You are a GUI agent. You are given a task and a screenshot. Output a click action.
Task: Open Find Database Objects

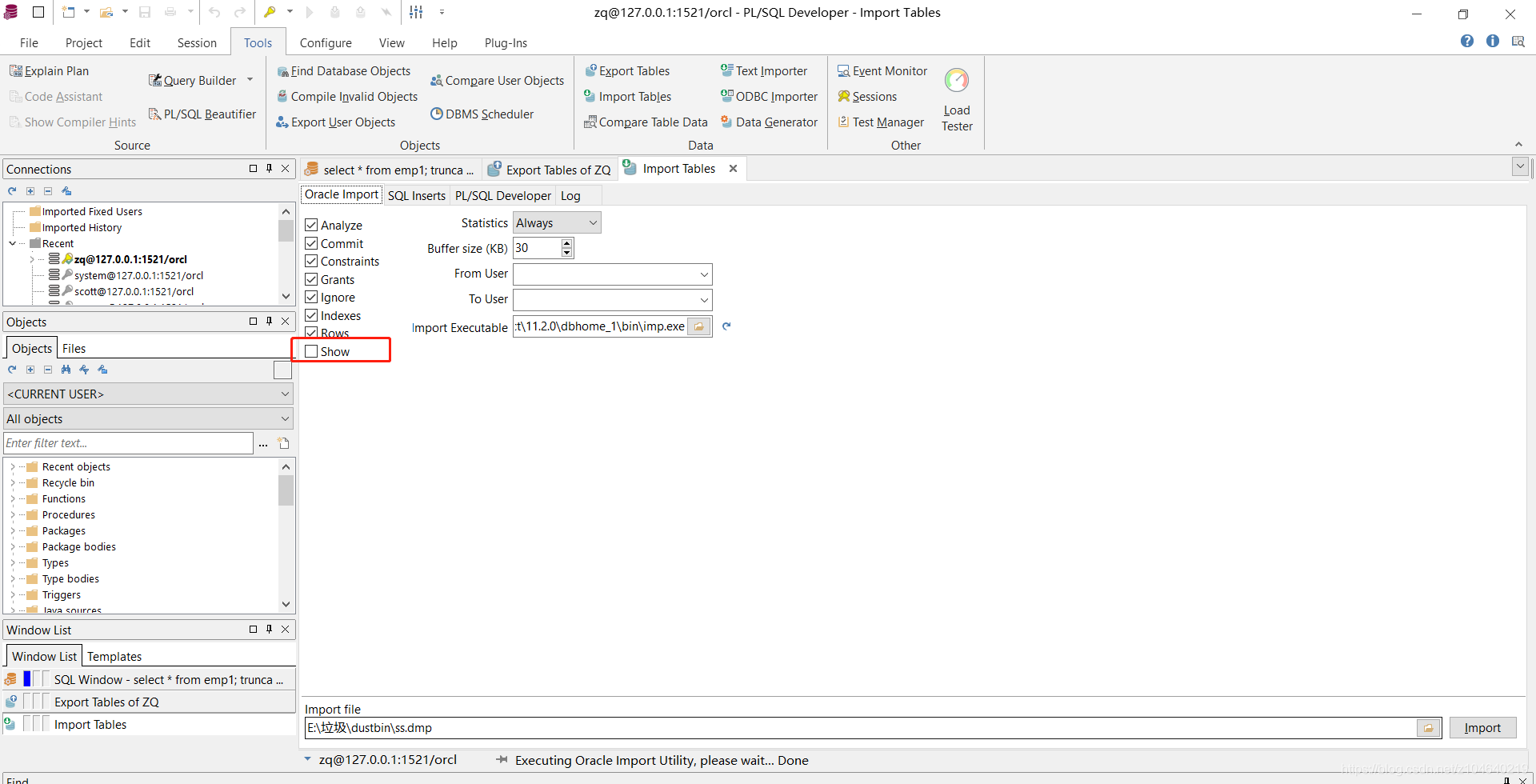pos(344,71)
